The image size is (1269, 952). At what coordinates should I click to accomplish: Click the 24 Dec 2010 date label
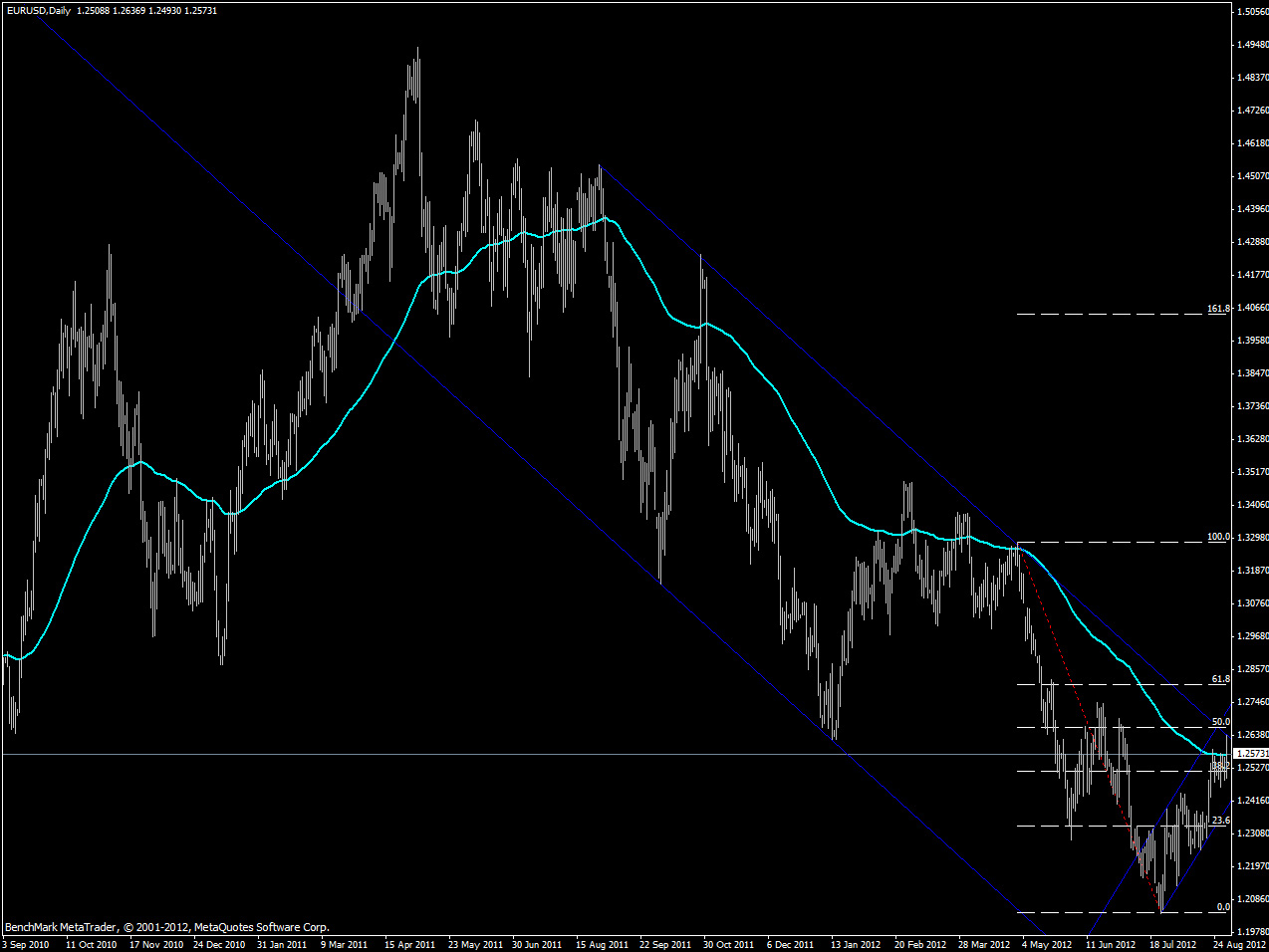coord(219,945)
